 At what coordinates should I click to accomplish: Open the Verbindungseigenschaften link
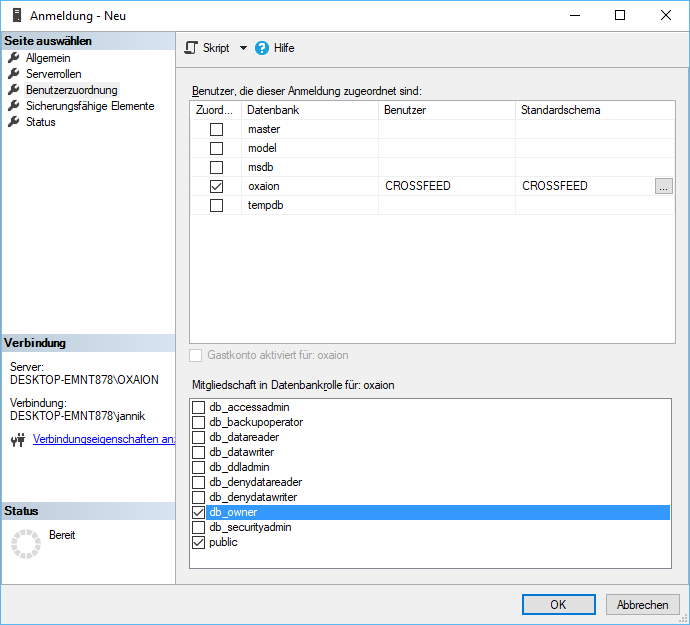[x=104, y=439]
